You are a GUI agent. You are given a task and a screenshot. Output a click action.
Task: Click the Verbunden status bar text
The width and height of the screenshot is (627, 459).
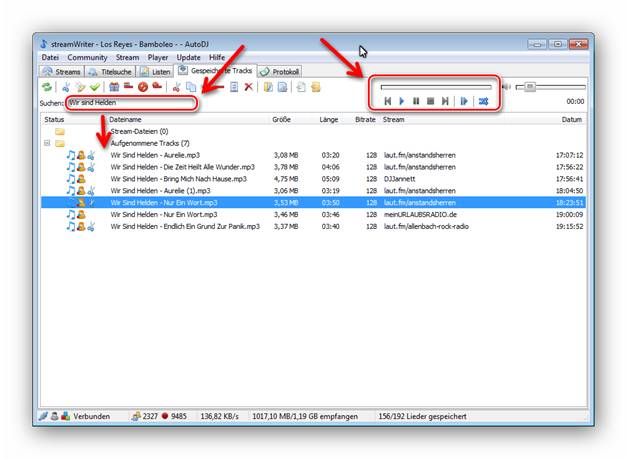pos(92,416)
